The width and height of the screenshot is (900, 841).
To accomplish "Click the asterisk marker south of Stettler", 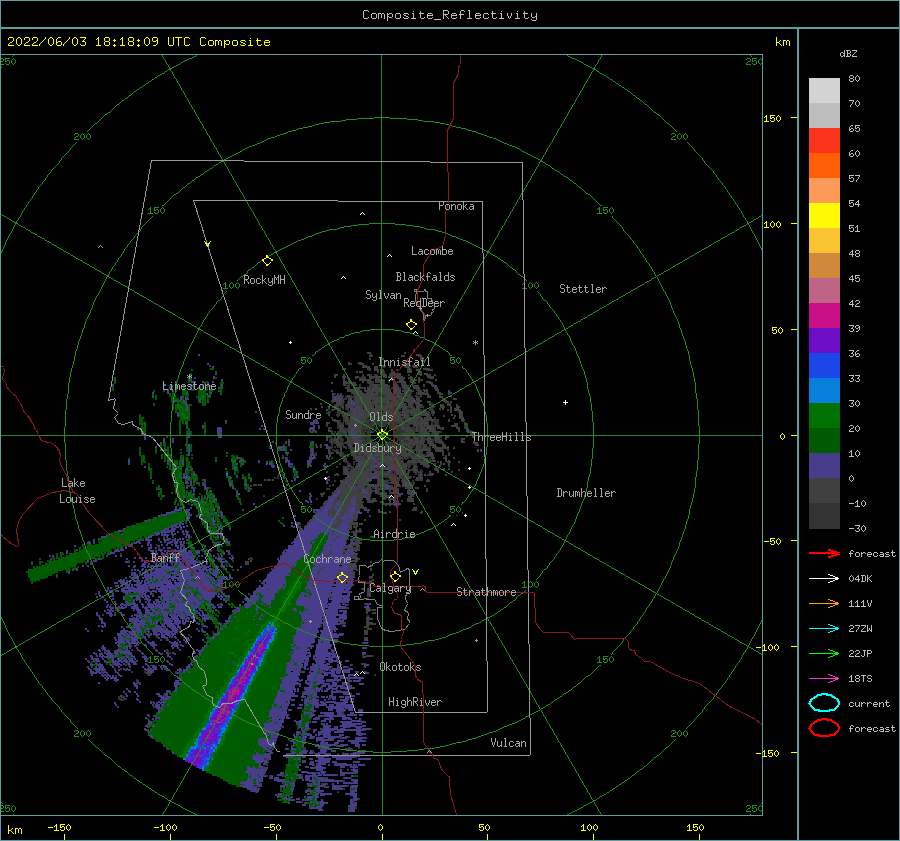I will coord(475,343).
